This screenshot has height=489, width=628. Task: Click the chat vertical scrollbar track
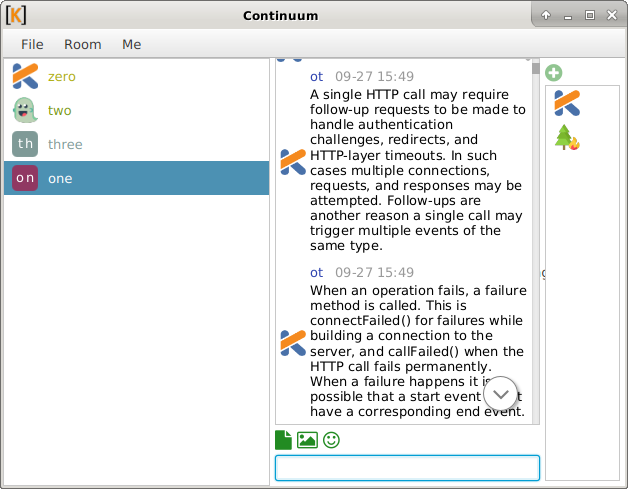[x=535, y=250]
